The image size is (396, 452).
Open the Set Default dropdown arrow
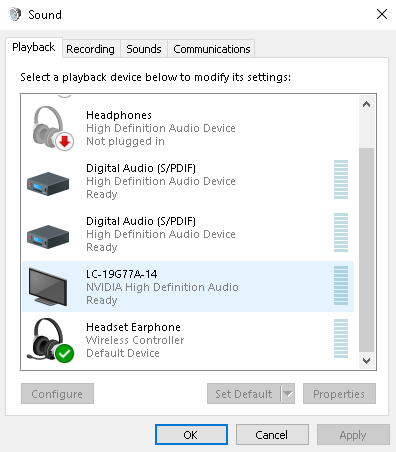tap(288, 394)
